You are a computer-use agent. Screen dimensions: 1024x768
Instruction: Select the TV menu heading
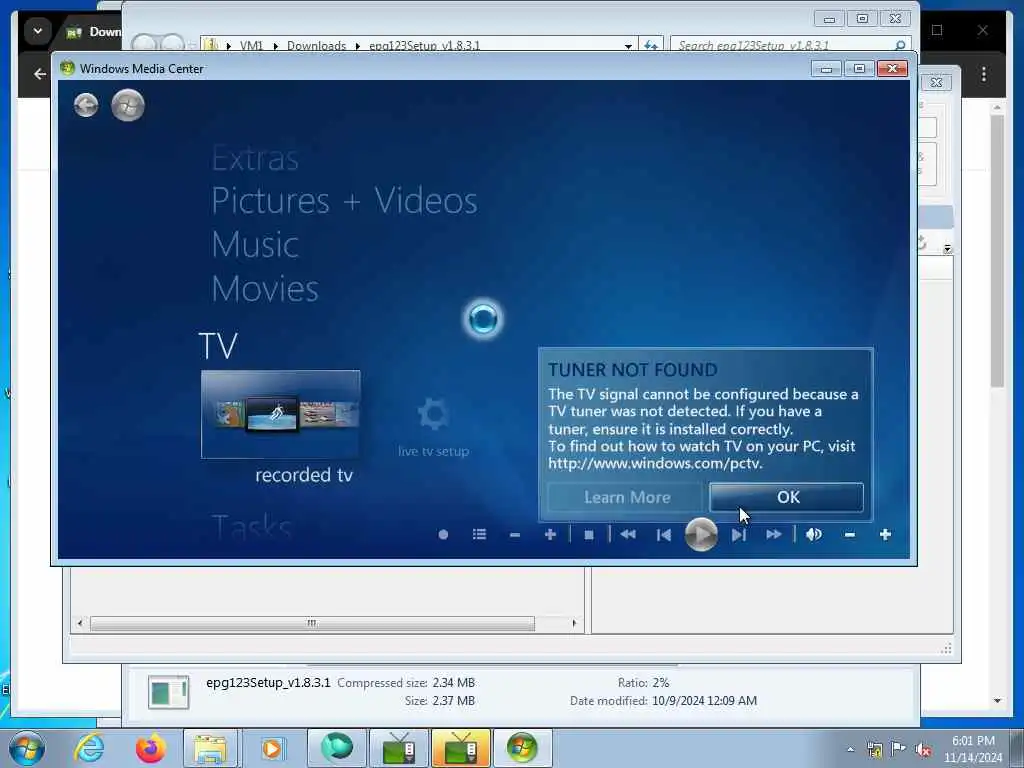217,345
